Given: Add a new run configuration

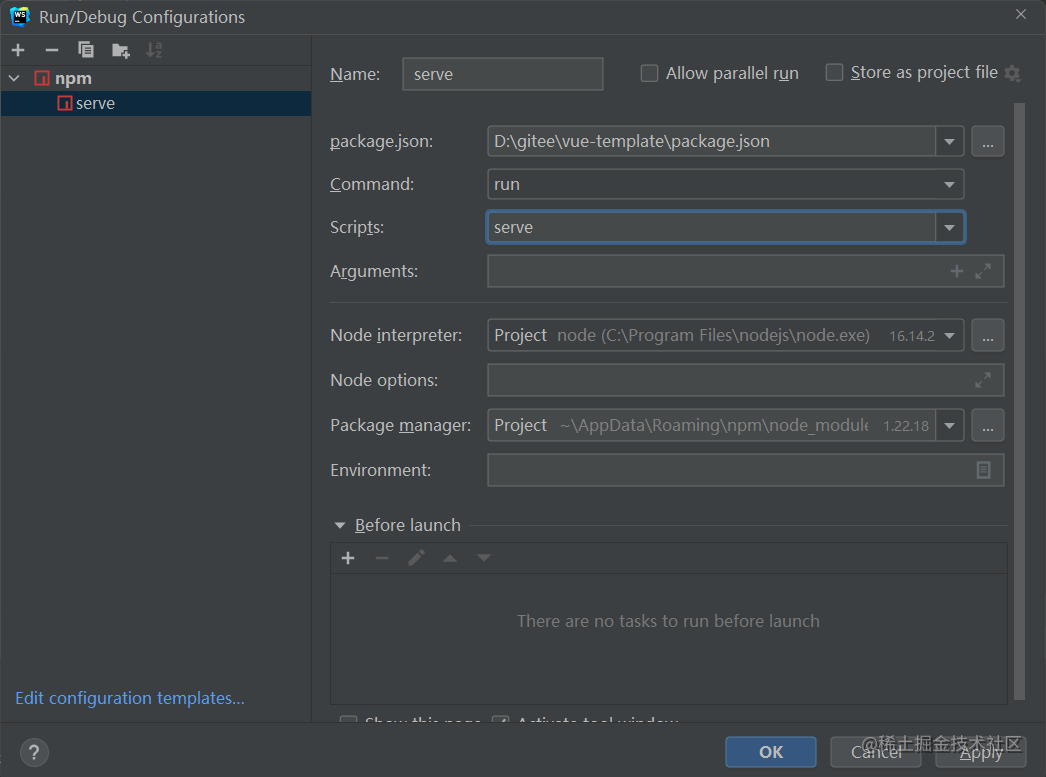Looking at the screenshot, I should pos(18,50).
